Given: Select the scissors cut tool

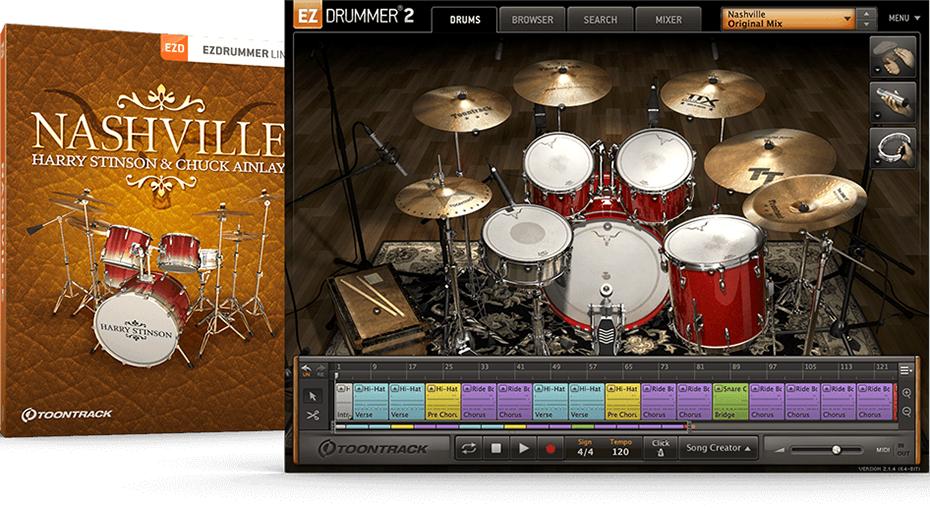Looking at the screenshot, I should tap(312, 415).
